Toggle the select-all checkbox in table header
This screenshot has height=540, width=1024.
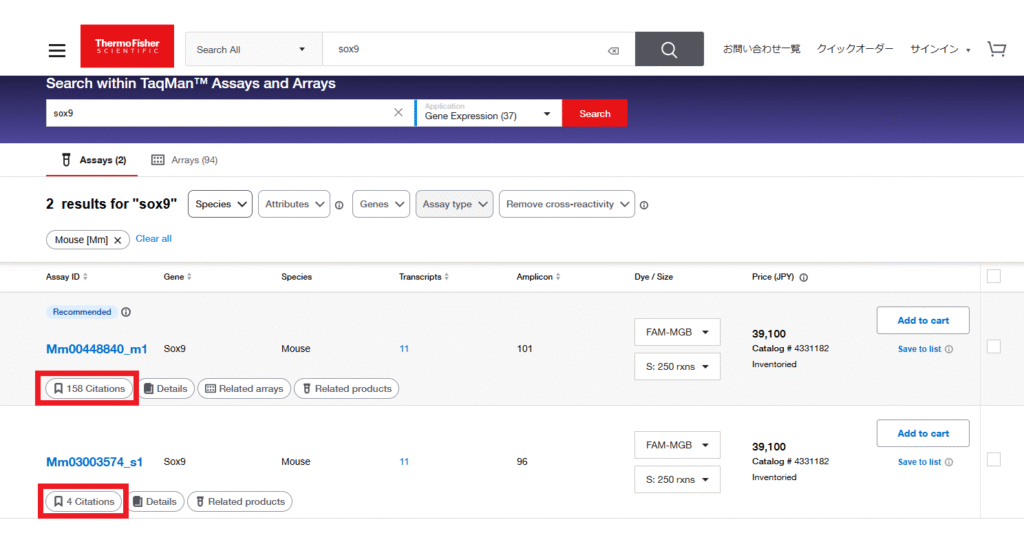[x=993, y=276]
